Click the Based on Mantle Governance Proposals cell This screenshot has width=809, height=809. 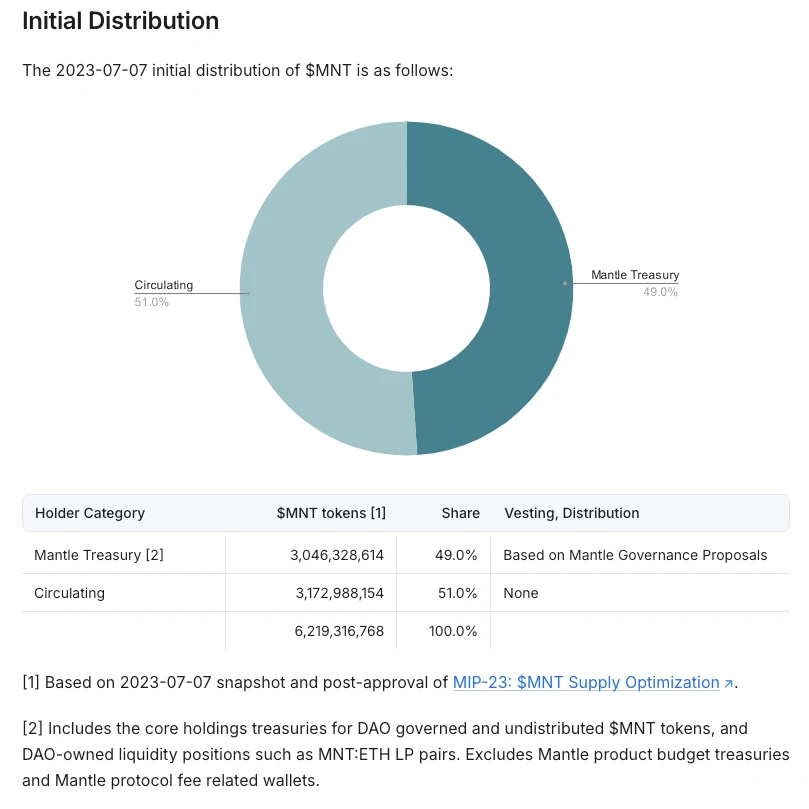coord(635,555)
